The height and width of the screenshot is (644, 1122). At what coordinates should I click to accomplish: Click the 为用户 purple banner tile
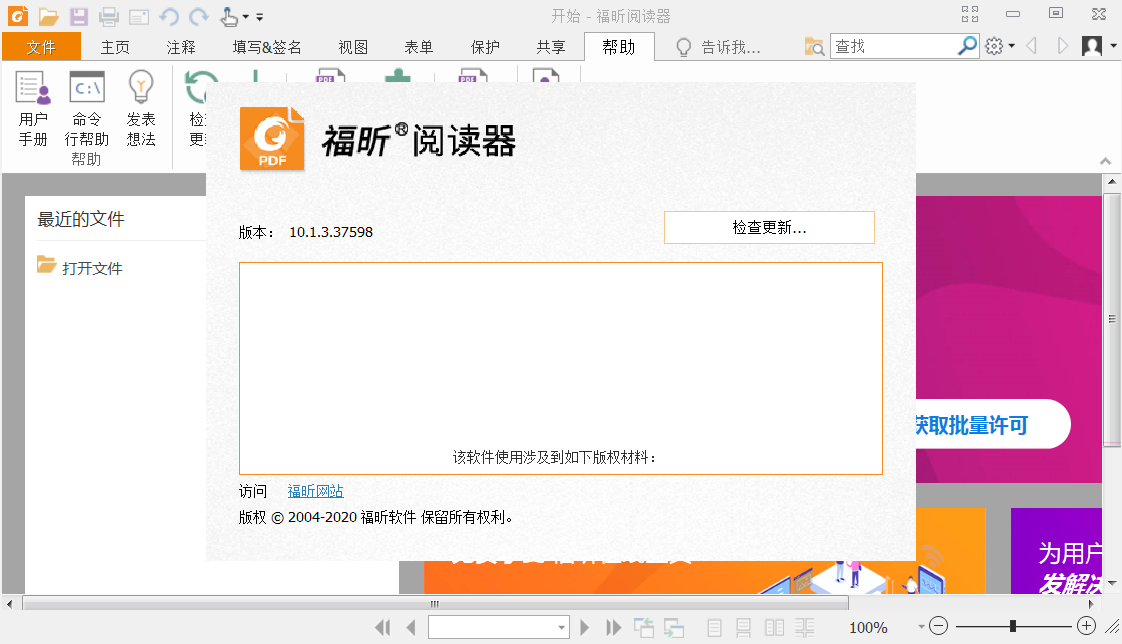pos(1056,550)
